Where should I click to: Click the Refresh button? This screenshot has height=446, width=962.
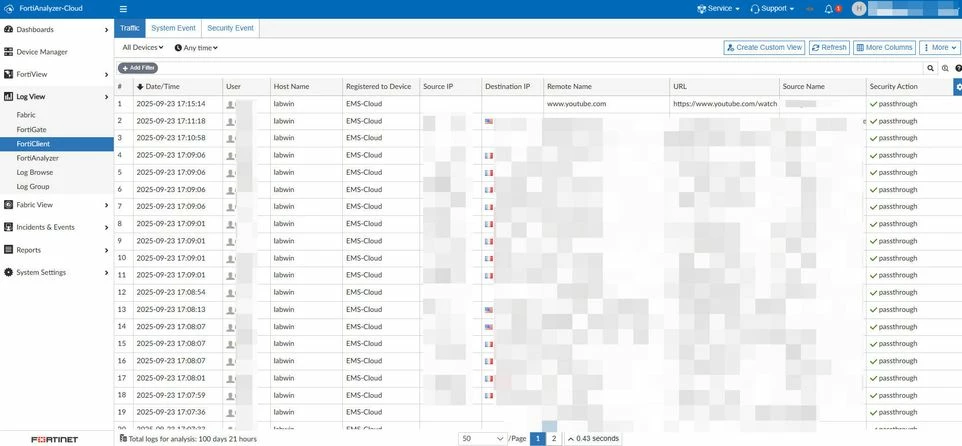(x=829, y=47)
